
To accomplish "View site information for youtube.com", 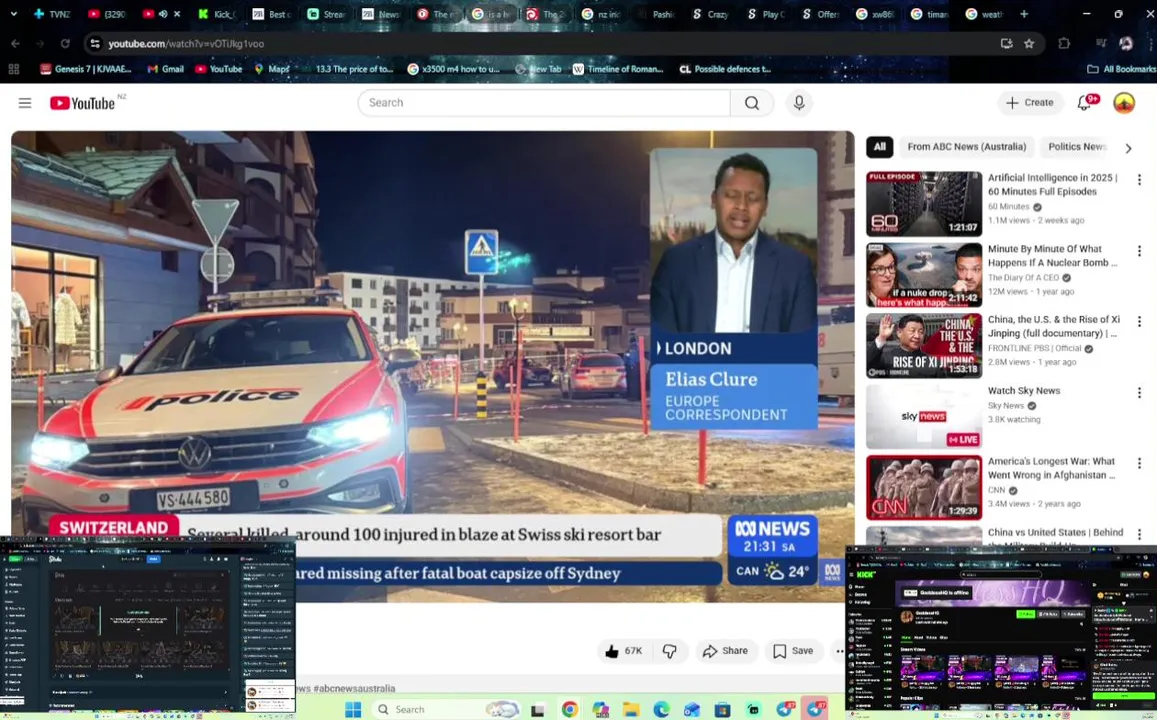I will [95, 44].
